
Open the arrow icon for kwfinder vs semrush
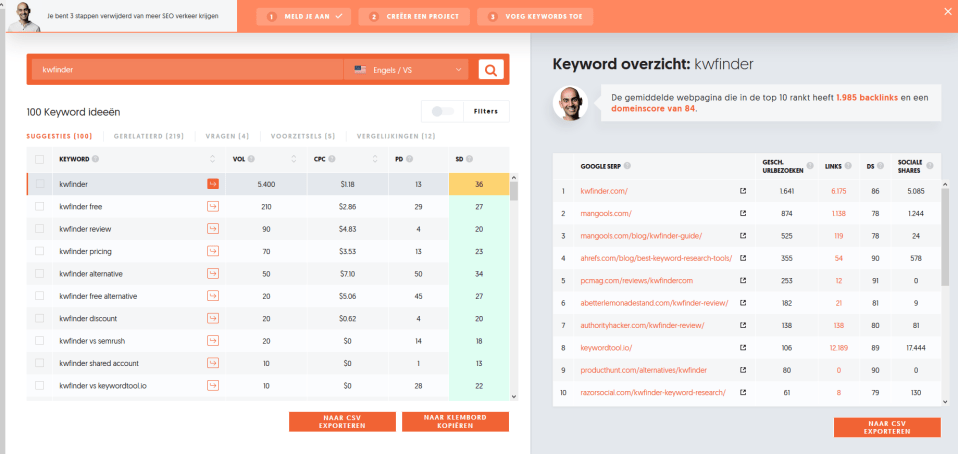[213, 340]
